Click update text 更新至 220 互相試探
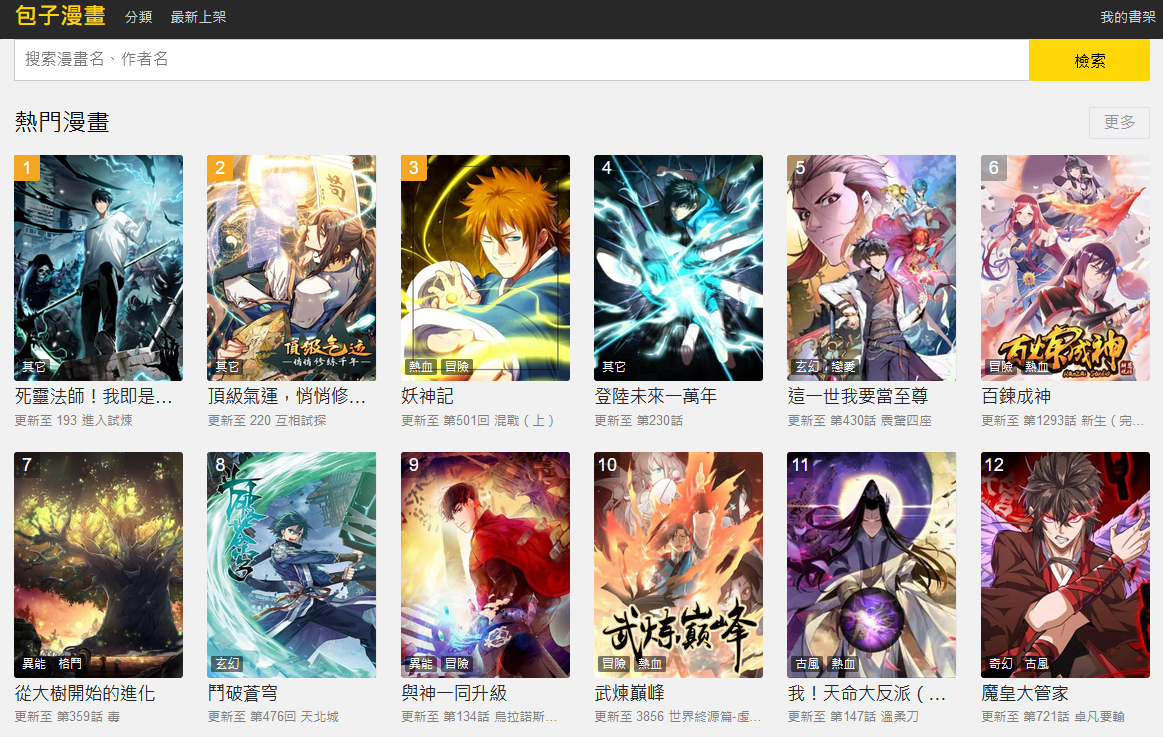Screen dimensions: 1163x737 pyautogui.click(x=267, y=420)
